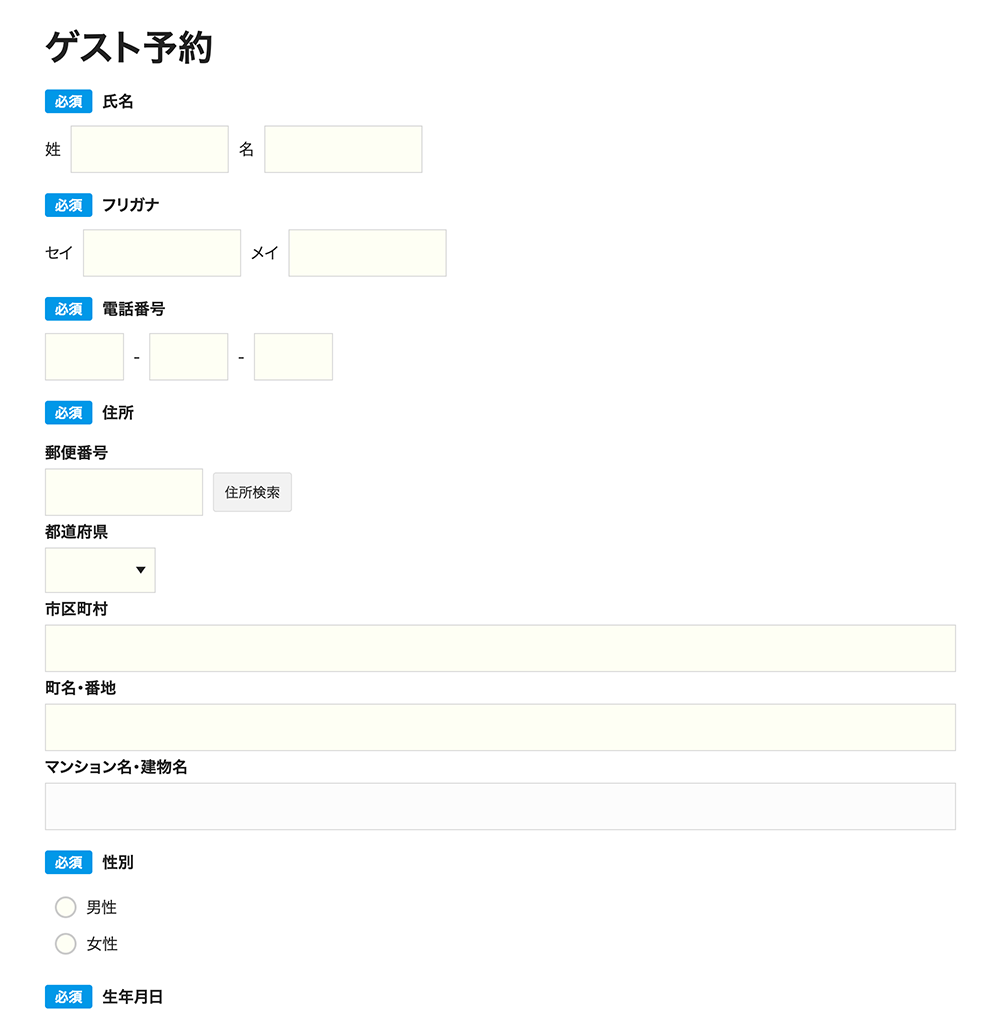Click the 女性 label text
The height and width of the screenshot is (1012, 1000).
(102, 943)
